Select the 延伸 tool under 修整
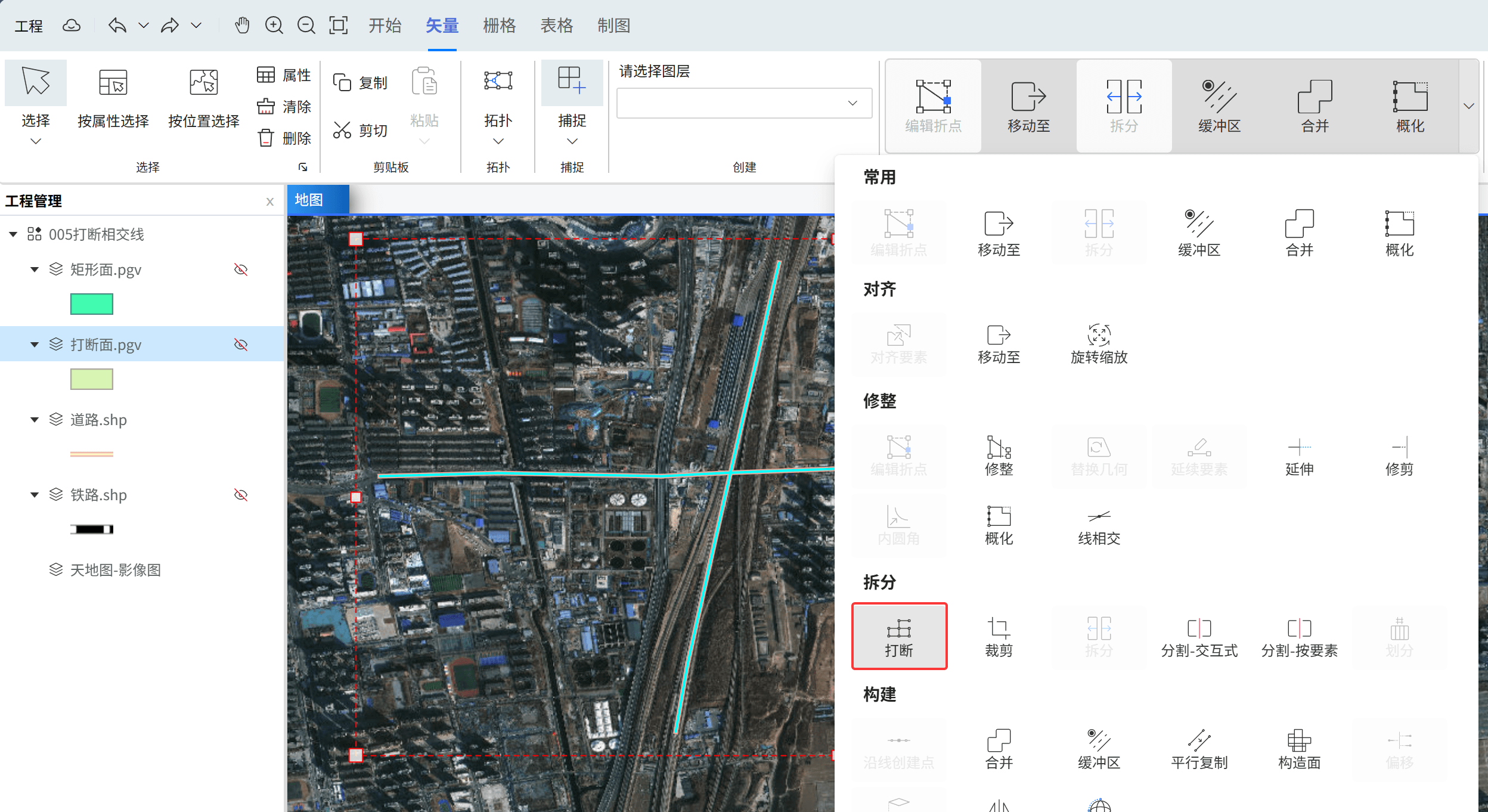 tap(1300, 456)
